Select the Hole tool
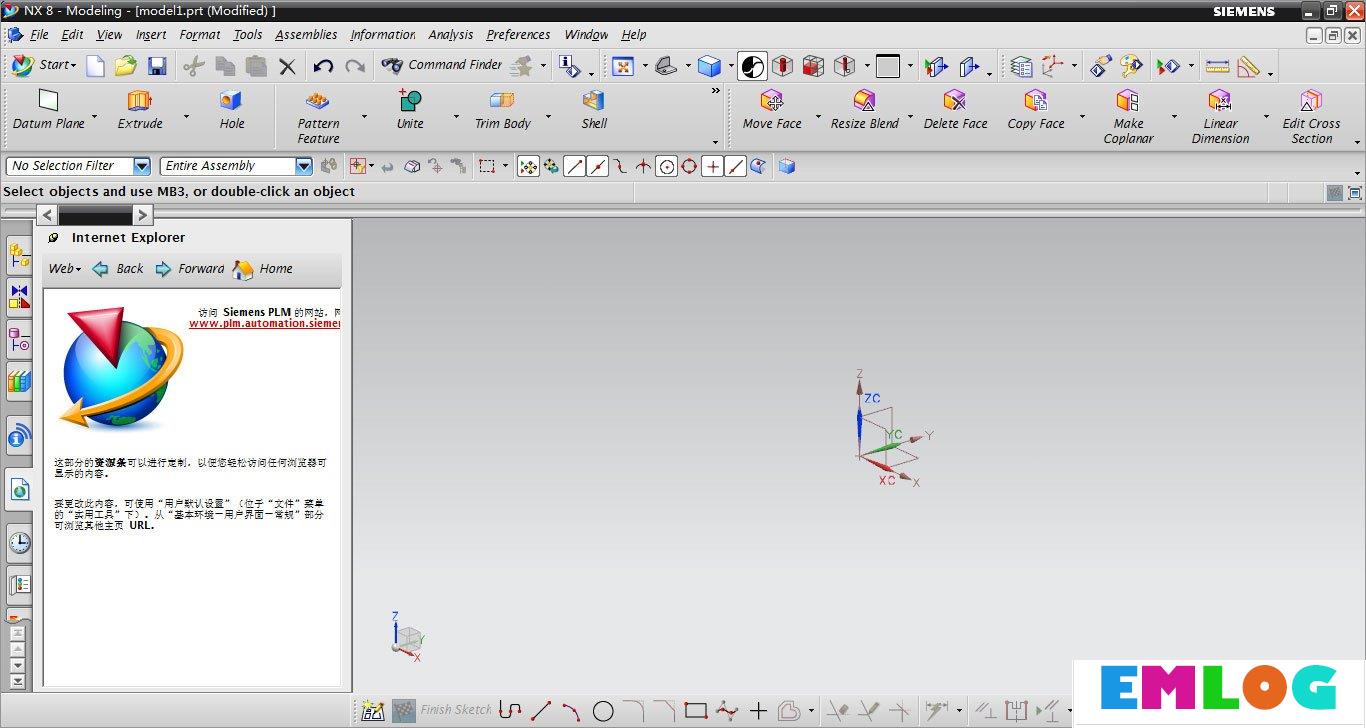Screen dimensions: 1366x728 point(232,110)
